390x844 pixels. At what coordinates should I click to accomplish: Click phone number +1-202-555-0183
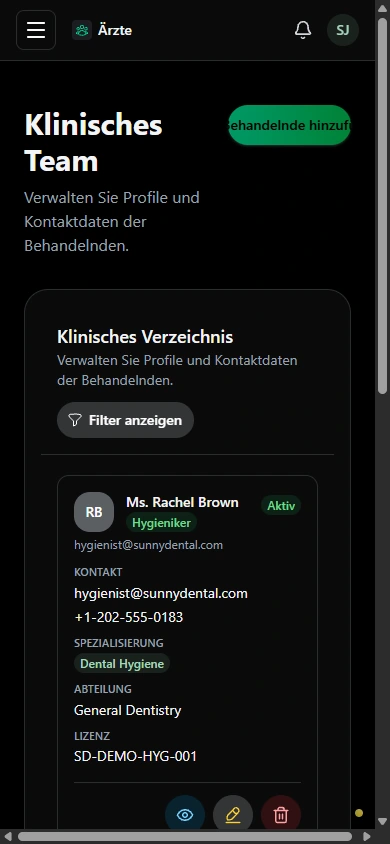(129, 617)
